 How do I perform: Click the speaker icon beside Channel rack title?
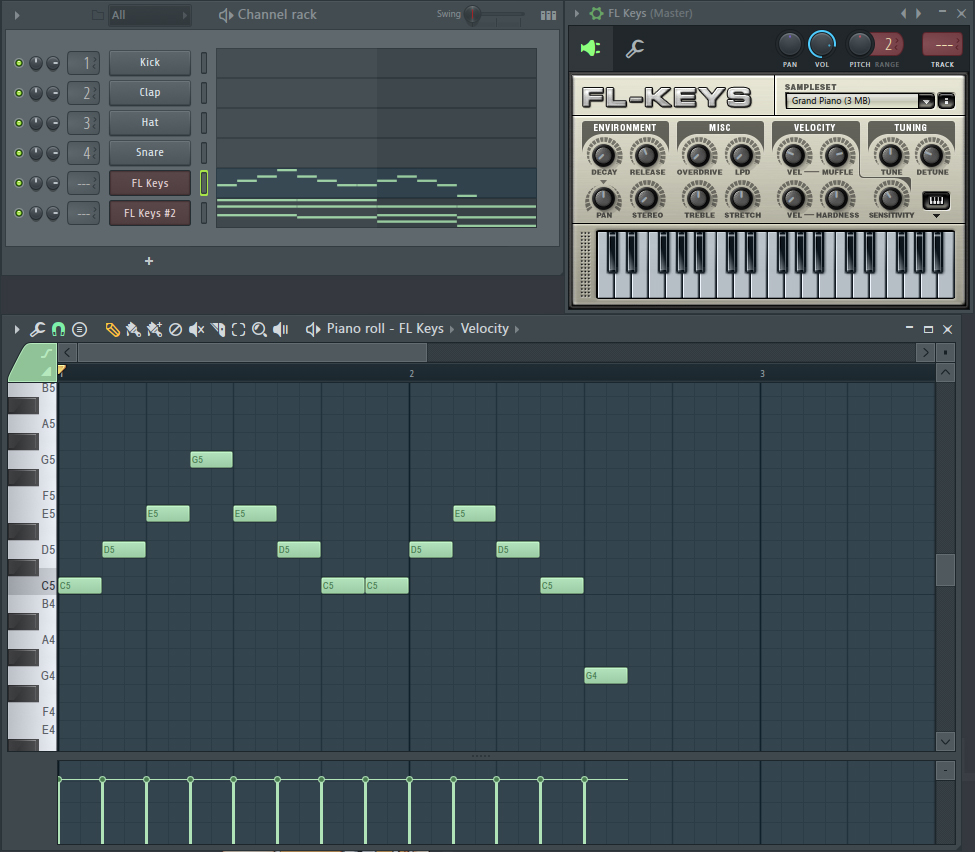pyautogui.click(x=226, y=15)
